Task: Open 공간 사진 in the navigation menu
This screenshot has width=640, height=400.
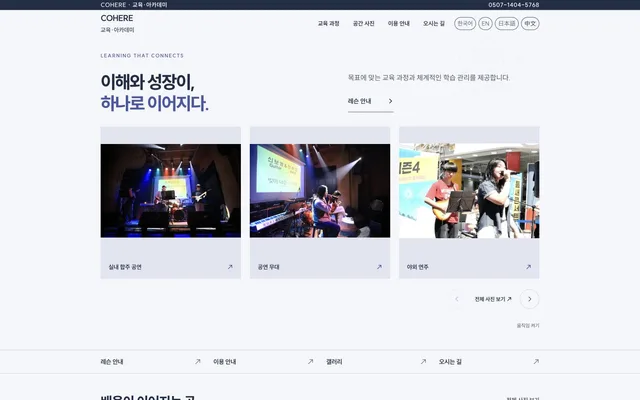Action: click(x=364, y=24)
